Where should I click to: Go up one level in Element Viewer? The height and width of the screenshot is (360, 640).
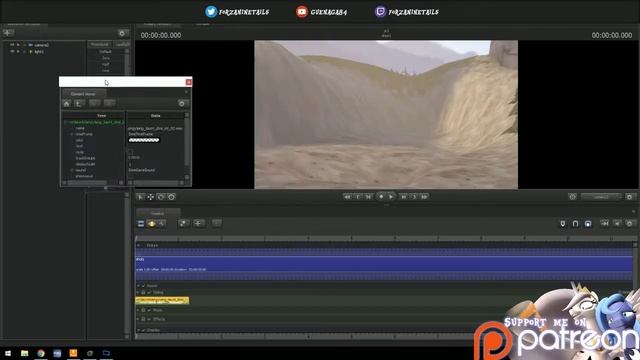pyautogui.click(x=79, y=104)
